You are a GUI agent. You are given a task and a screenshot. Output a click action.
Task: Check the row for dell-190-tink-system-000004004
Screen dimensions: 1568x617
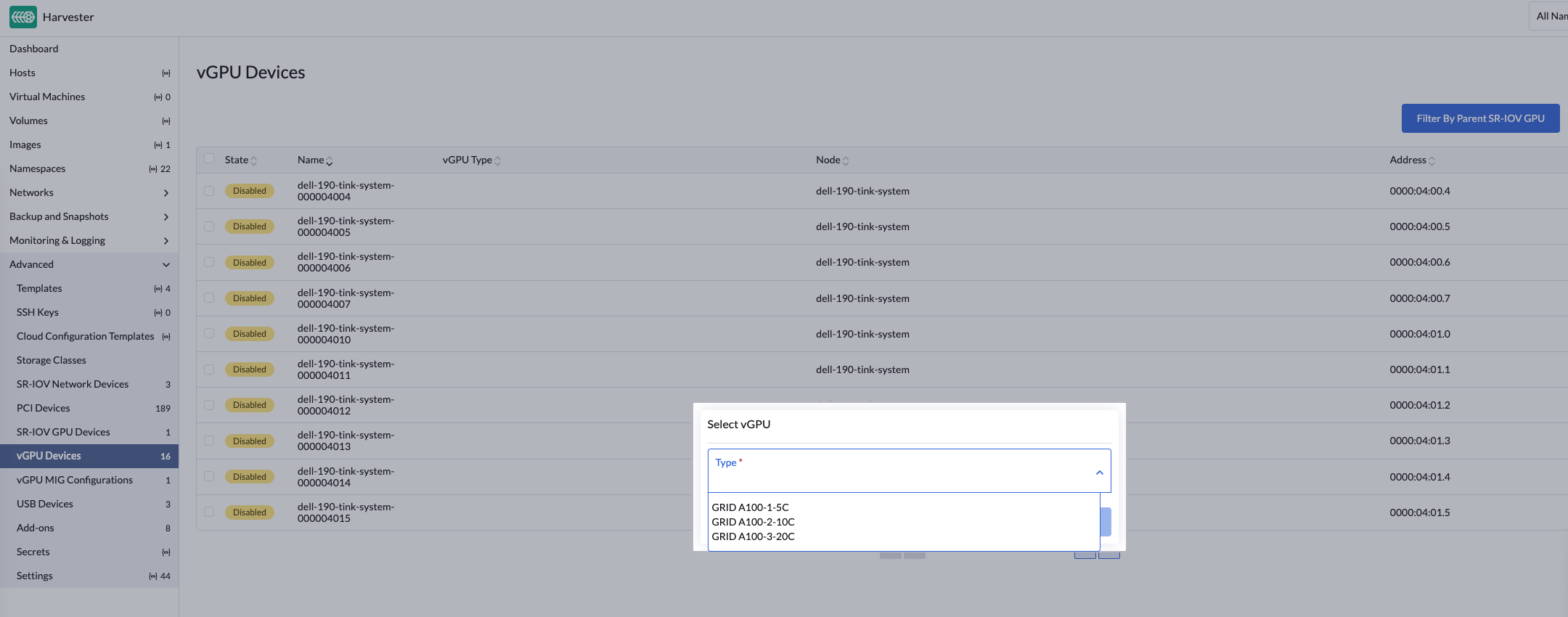tap(209, 191)
